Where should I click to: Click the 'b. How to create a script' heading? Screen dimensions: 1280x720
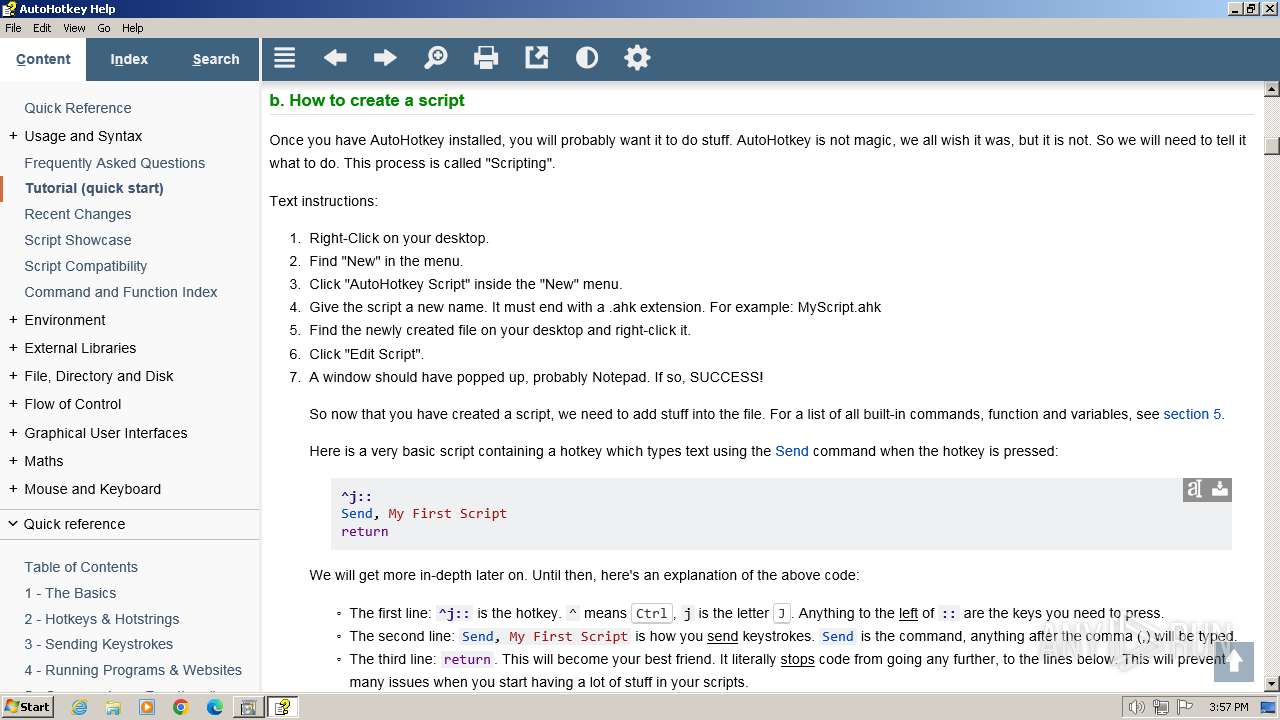367,100
